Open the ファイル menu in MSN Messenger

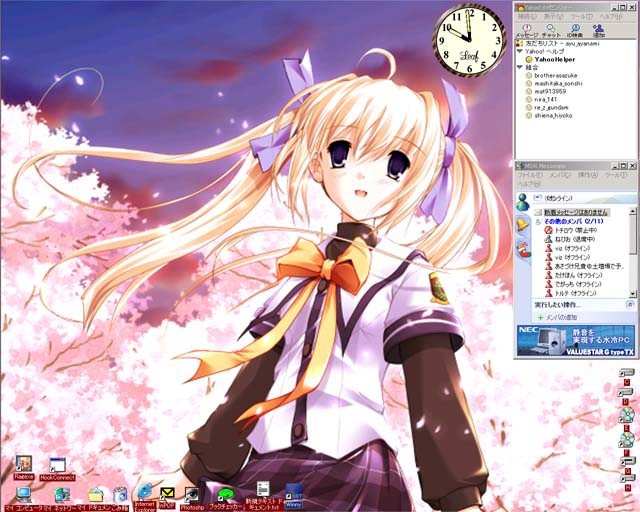click(529, 175)
